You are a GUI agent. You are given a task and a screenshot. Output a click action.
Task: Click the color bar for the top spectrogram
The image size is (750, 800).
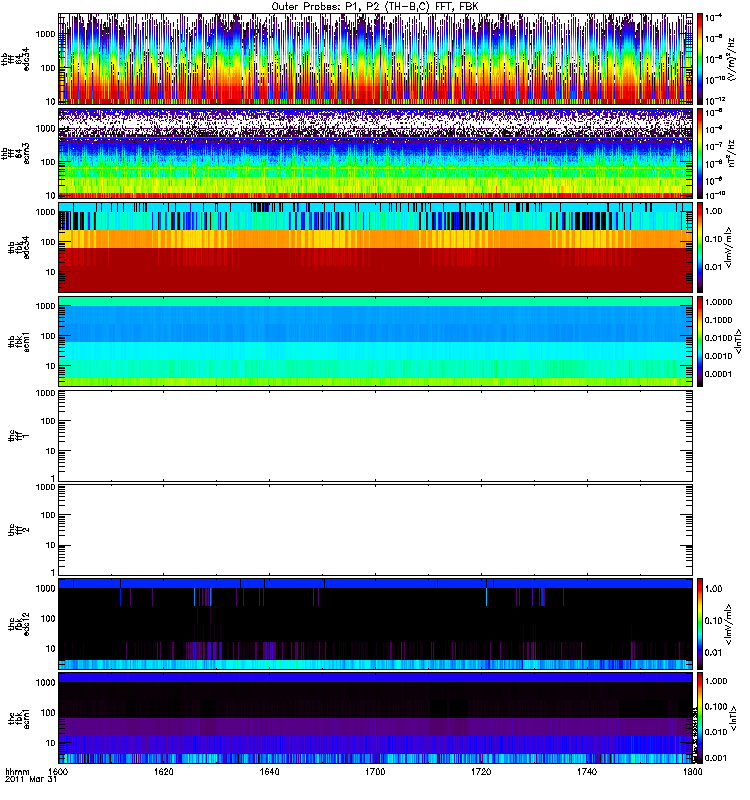[x=701, y=59]
